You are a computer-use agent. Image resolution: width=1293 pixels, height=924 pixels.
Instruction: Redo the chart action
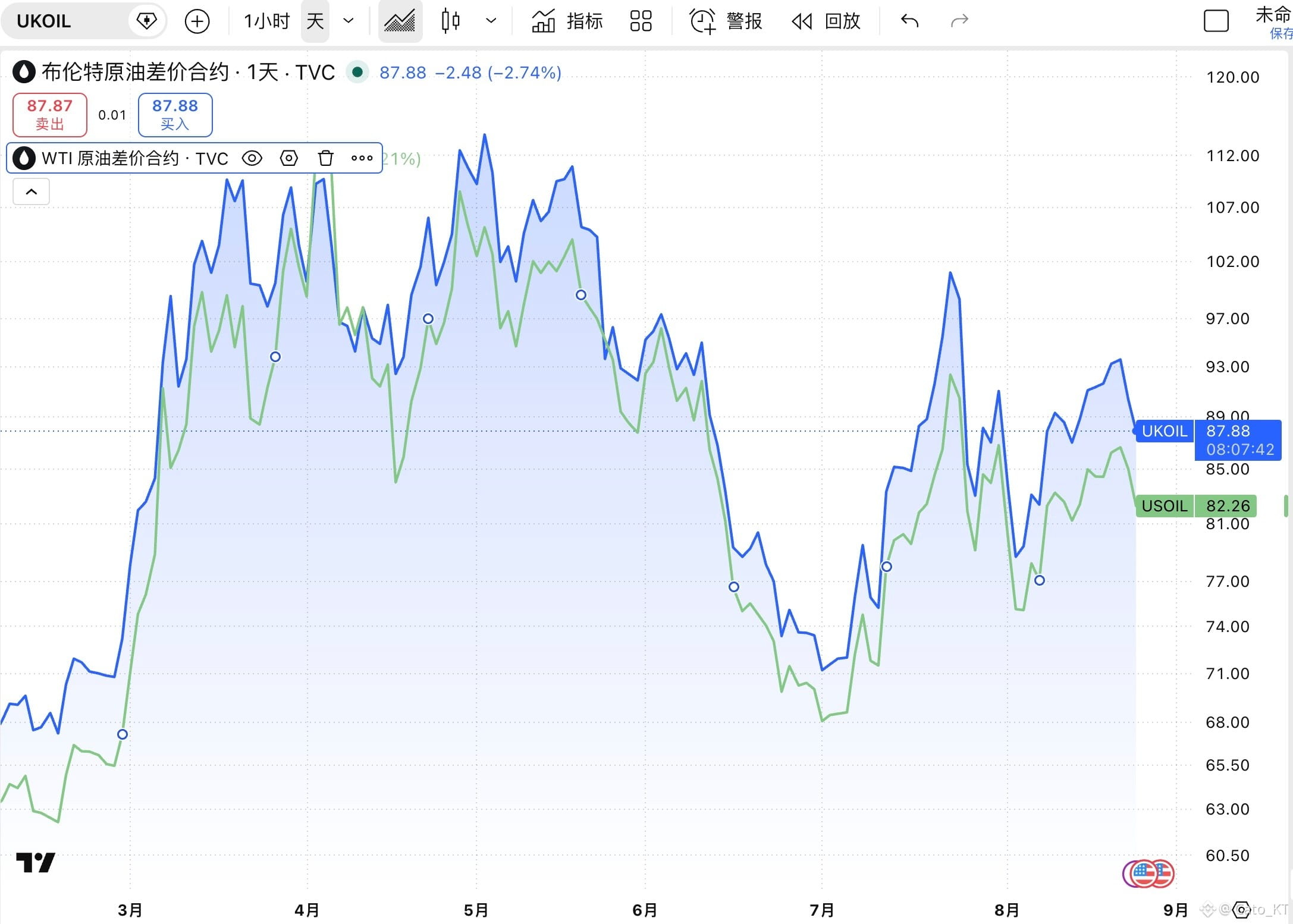click(960, 21)
